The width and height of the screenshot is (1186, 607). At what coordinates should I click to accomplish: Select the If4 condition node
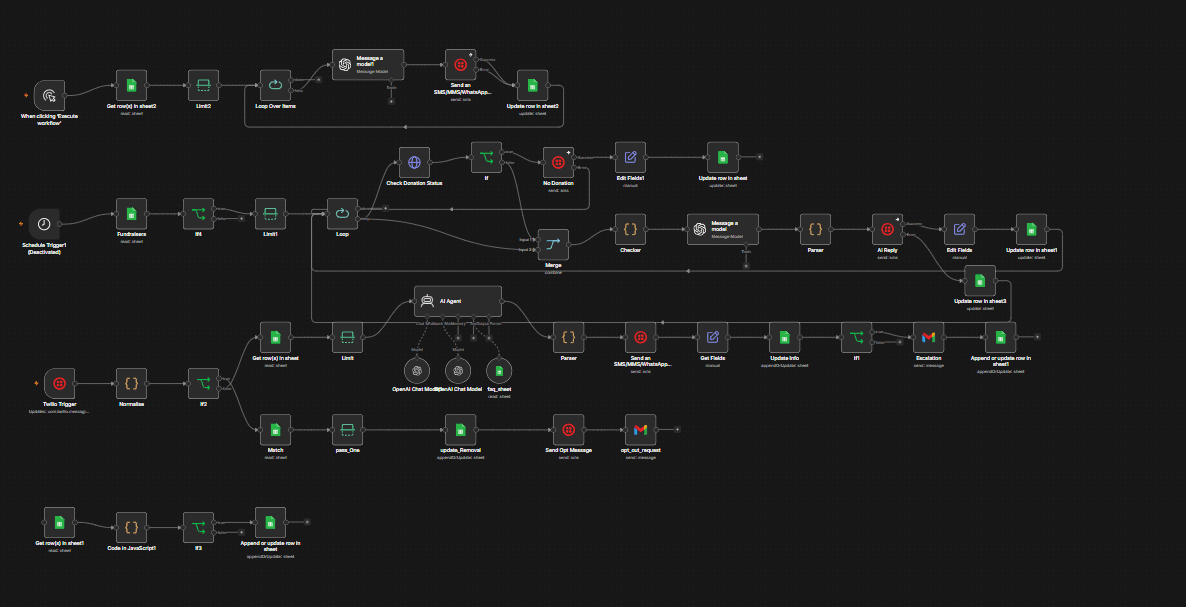tap(198, 214)
